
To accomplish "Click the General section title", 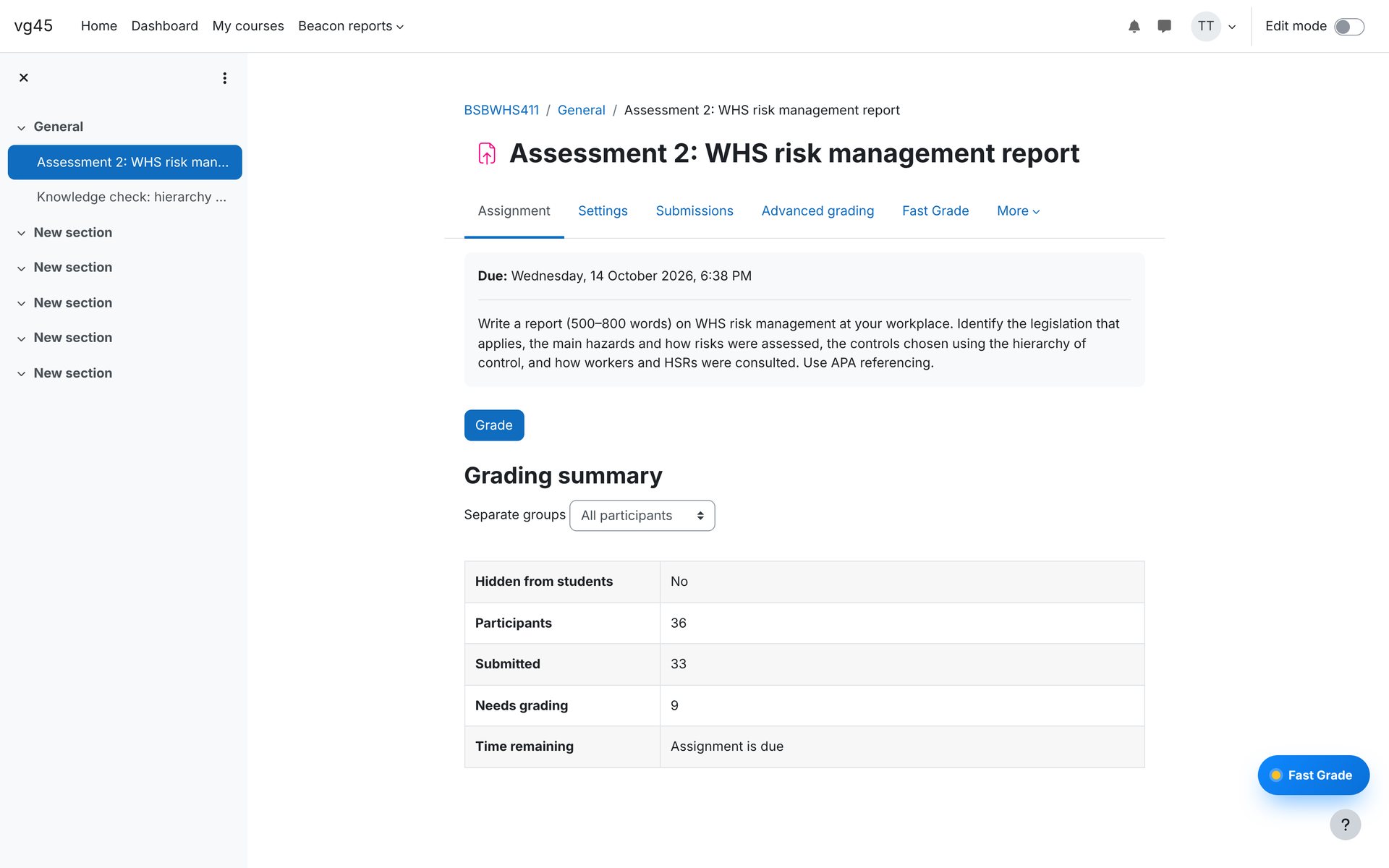I will [x=58, y=127].
